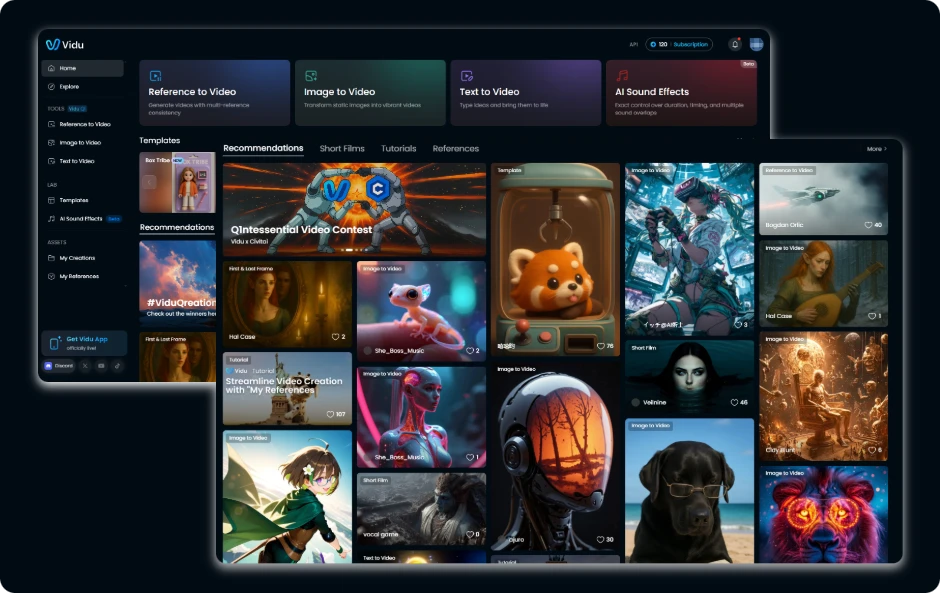Click the API link in the header
Screen dimensions: 940x593
[634, 44]
